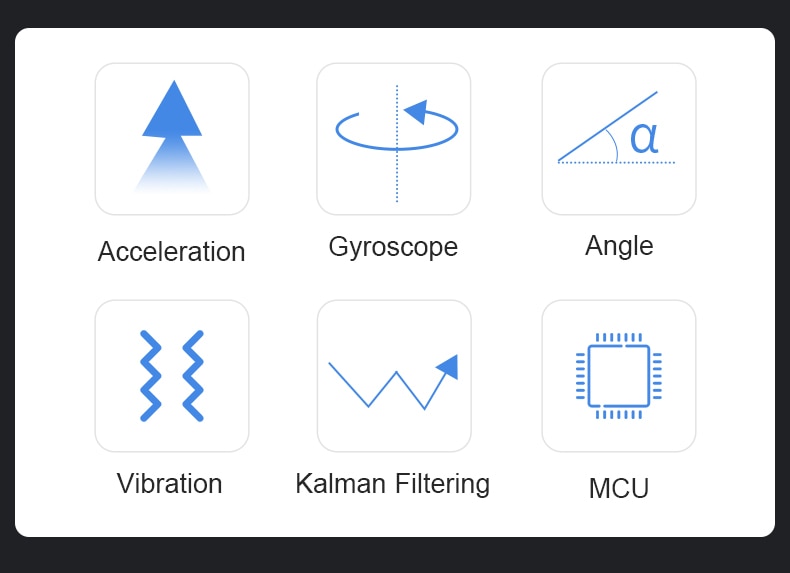790x573 pixels.
Task: Click the arrowhead on Kalman Filtering line
Action: [448, 366]
